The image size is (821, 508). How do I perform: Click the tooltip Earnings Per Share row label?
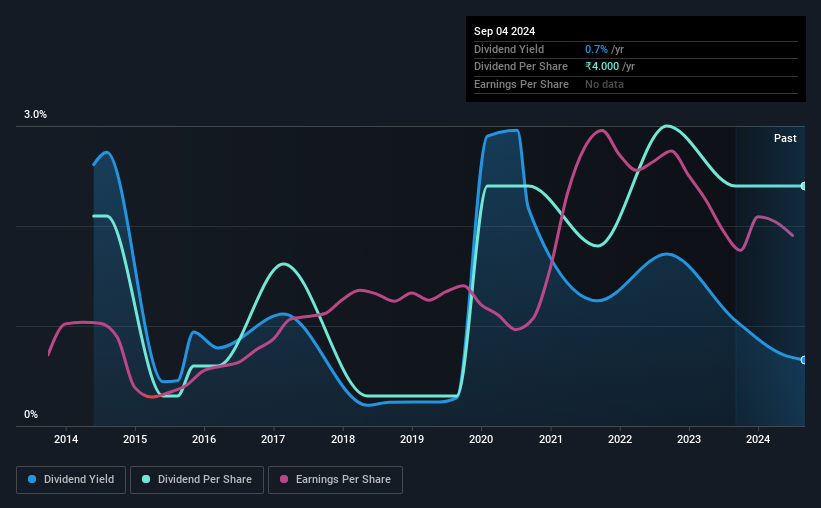[x=522, y=84]
